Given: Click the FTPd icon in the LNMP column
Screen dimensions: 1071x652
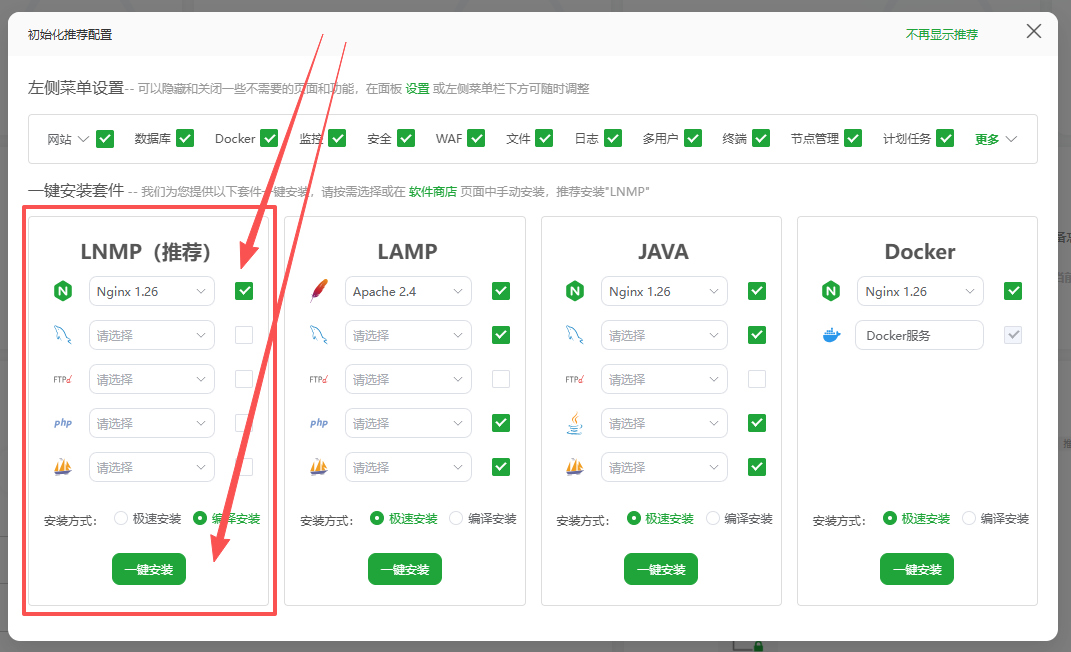Looking at the screenshot, I should 62,379.
